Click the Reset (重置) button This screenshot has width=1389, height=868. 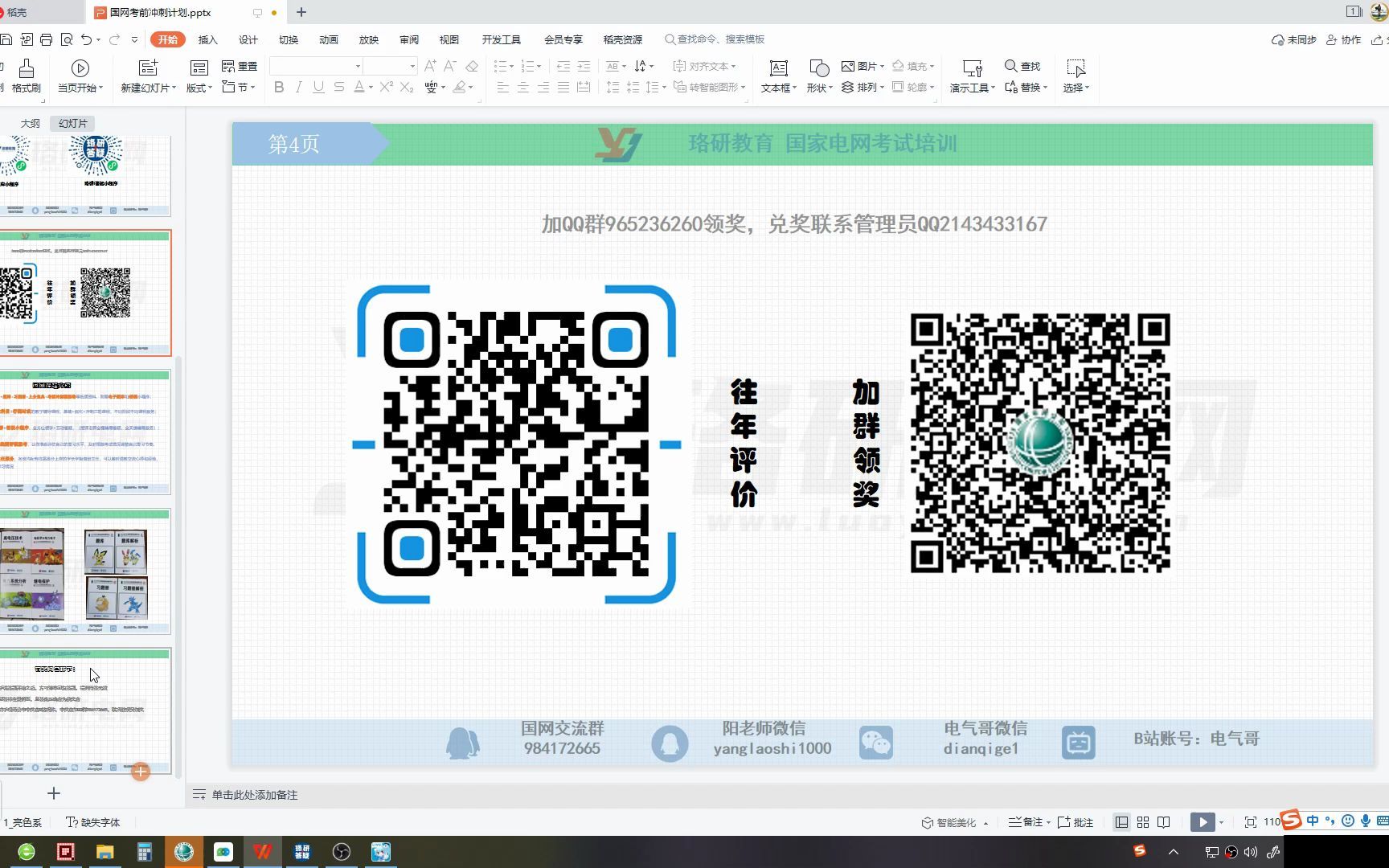pyautogui.click(x=240, y=66)
